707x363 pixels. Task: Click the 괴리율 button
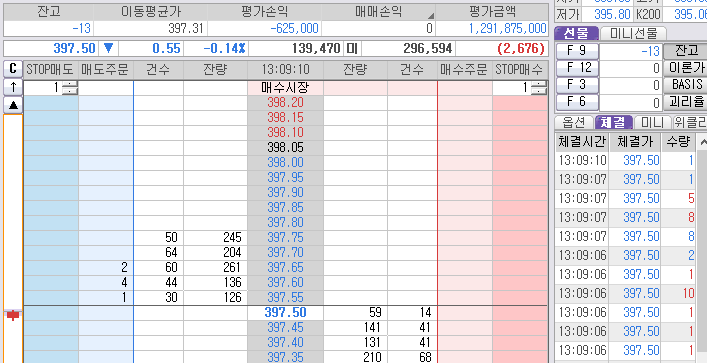click(x=685, y=102)
